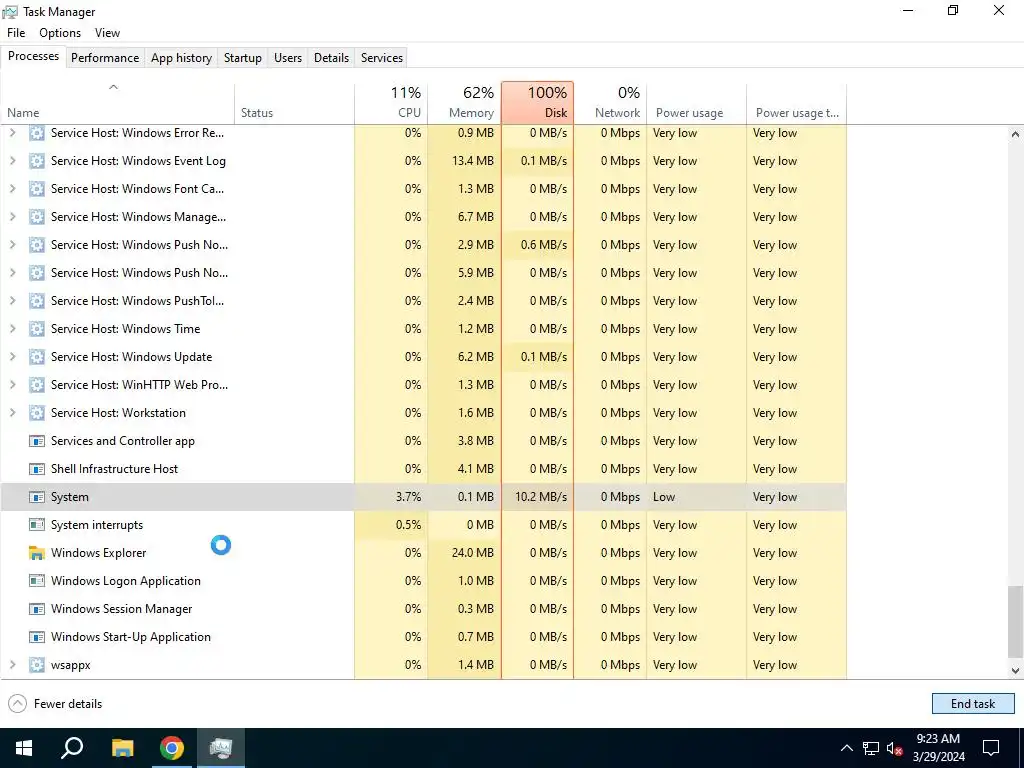Click the scrollbar down arrow
1024x768 pixels.
click(x=1015, y=671)
